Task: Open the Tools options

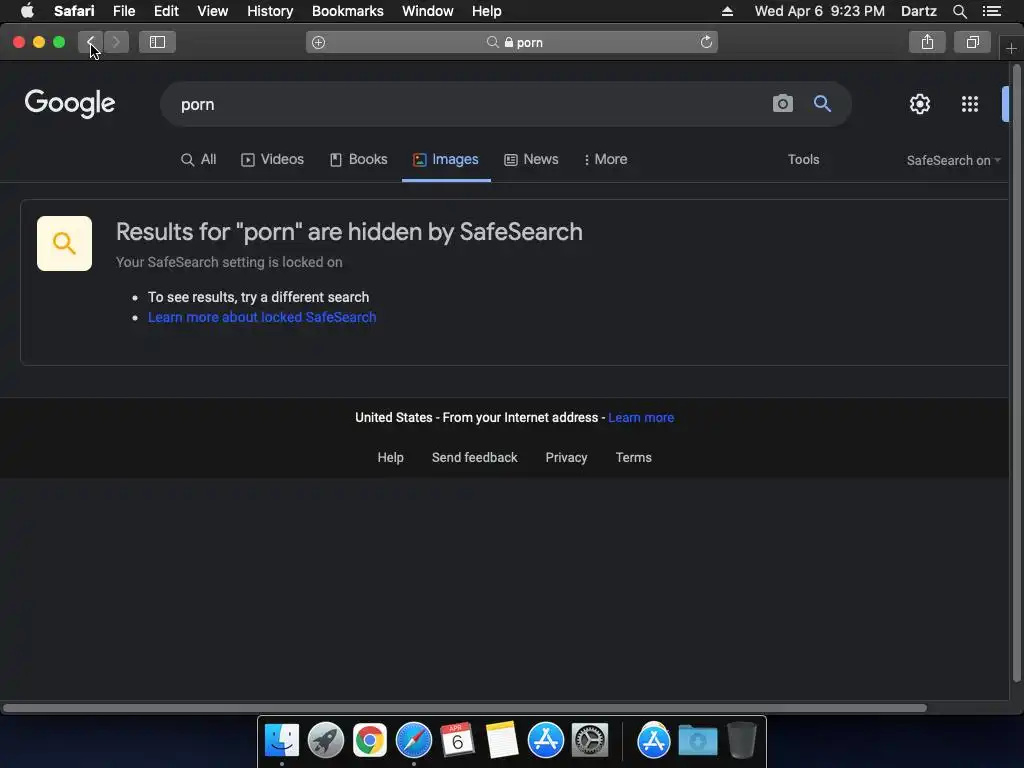Action: click(x=803, y=159)
